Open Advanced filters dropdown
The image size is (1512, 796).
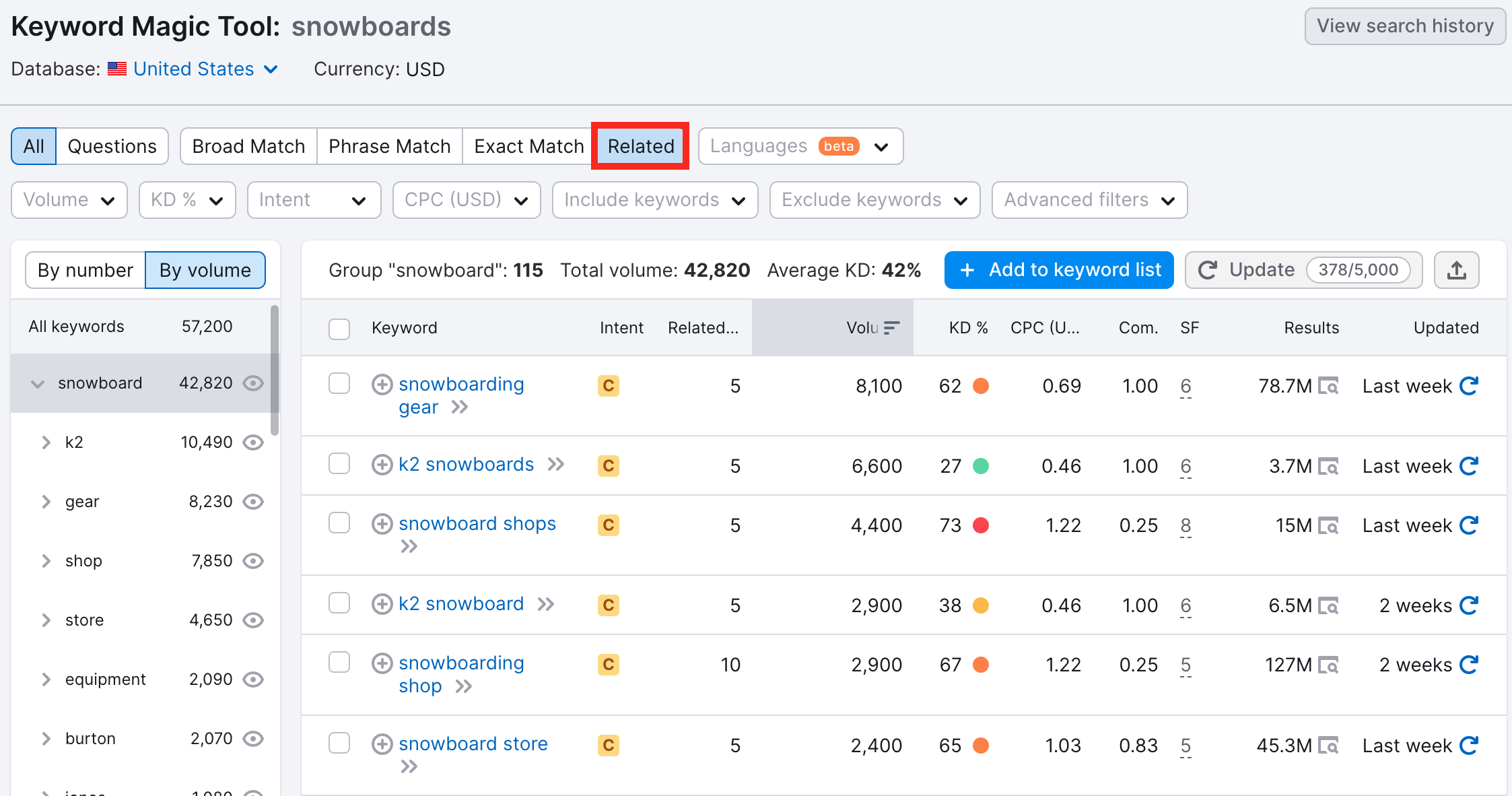click(x=1090, y=200)
